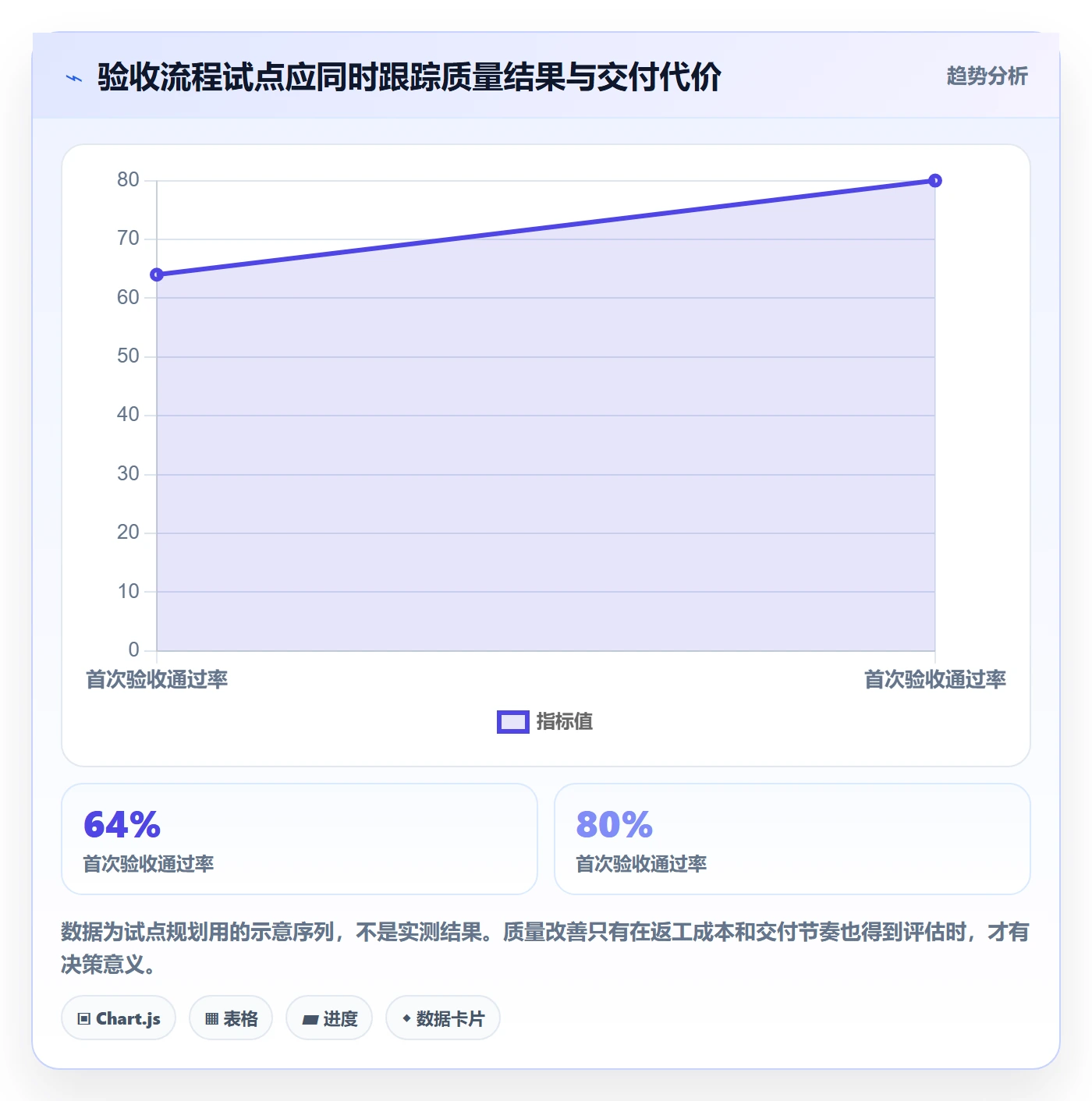This screenshot has height=1101, width=1092.
Task: Click the y-axis label 30
Action: [128, 474]
